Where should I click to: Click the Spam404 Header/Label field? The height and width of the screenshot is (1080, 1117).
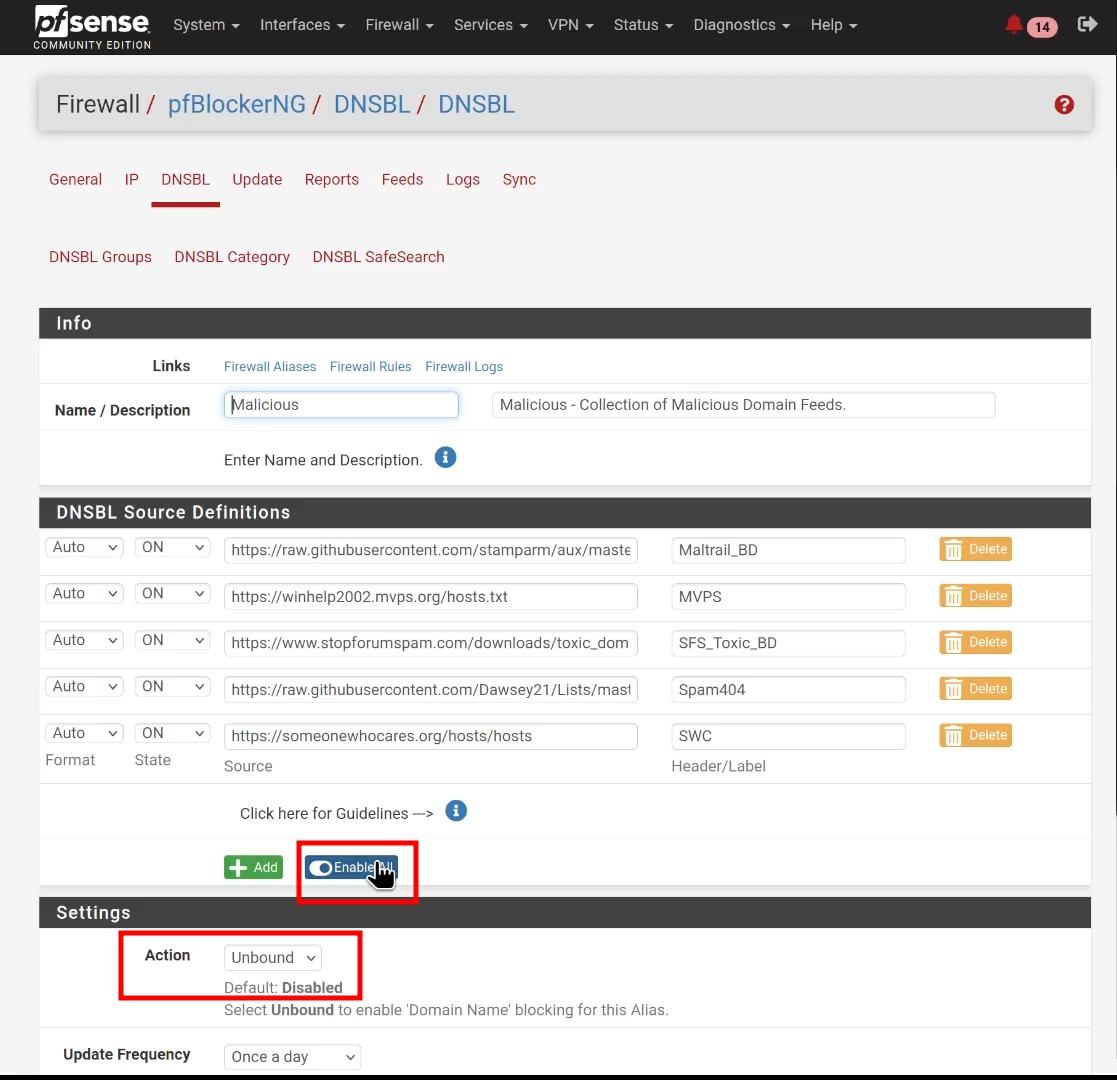[788, 690]
